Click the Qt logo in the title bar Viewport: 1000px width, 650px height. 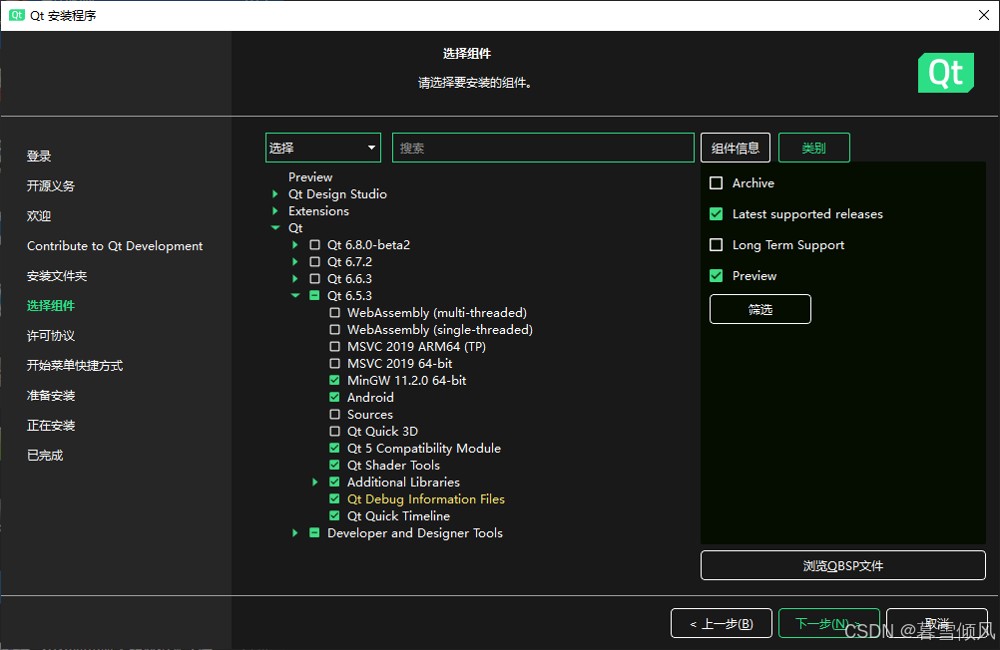coord(17,15)
